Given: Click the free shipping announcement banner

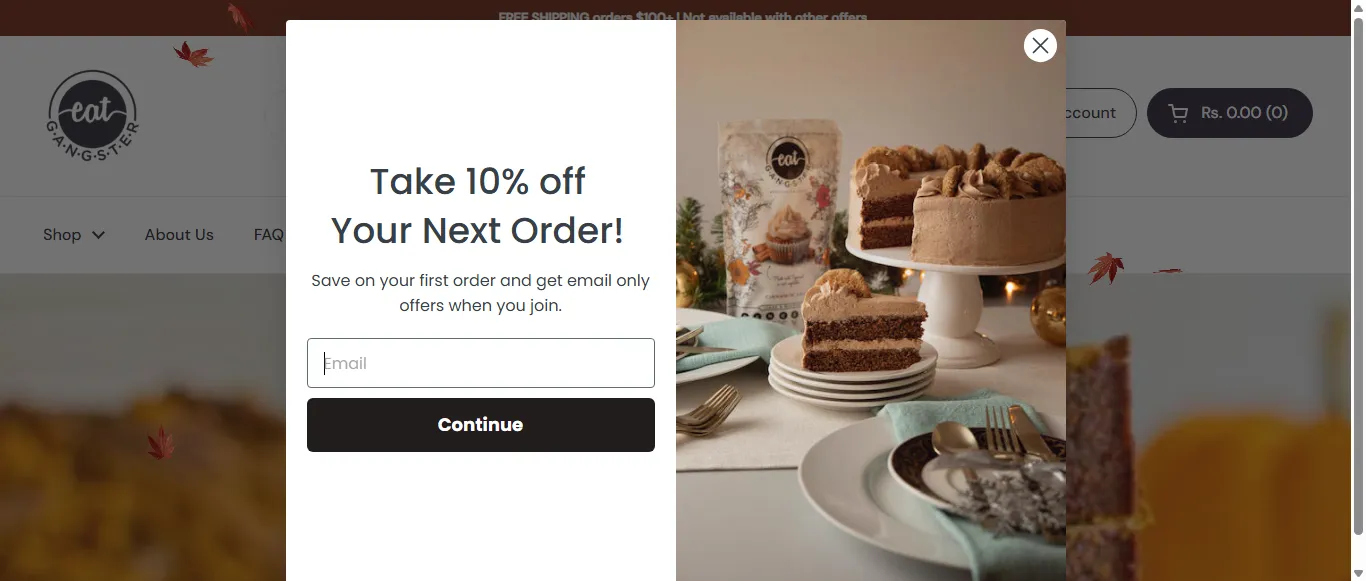Looking at the screenshot, I should click(x=683, y=17).
